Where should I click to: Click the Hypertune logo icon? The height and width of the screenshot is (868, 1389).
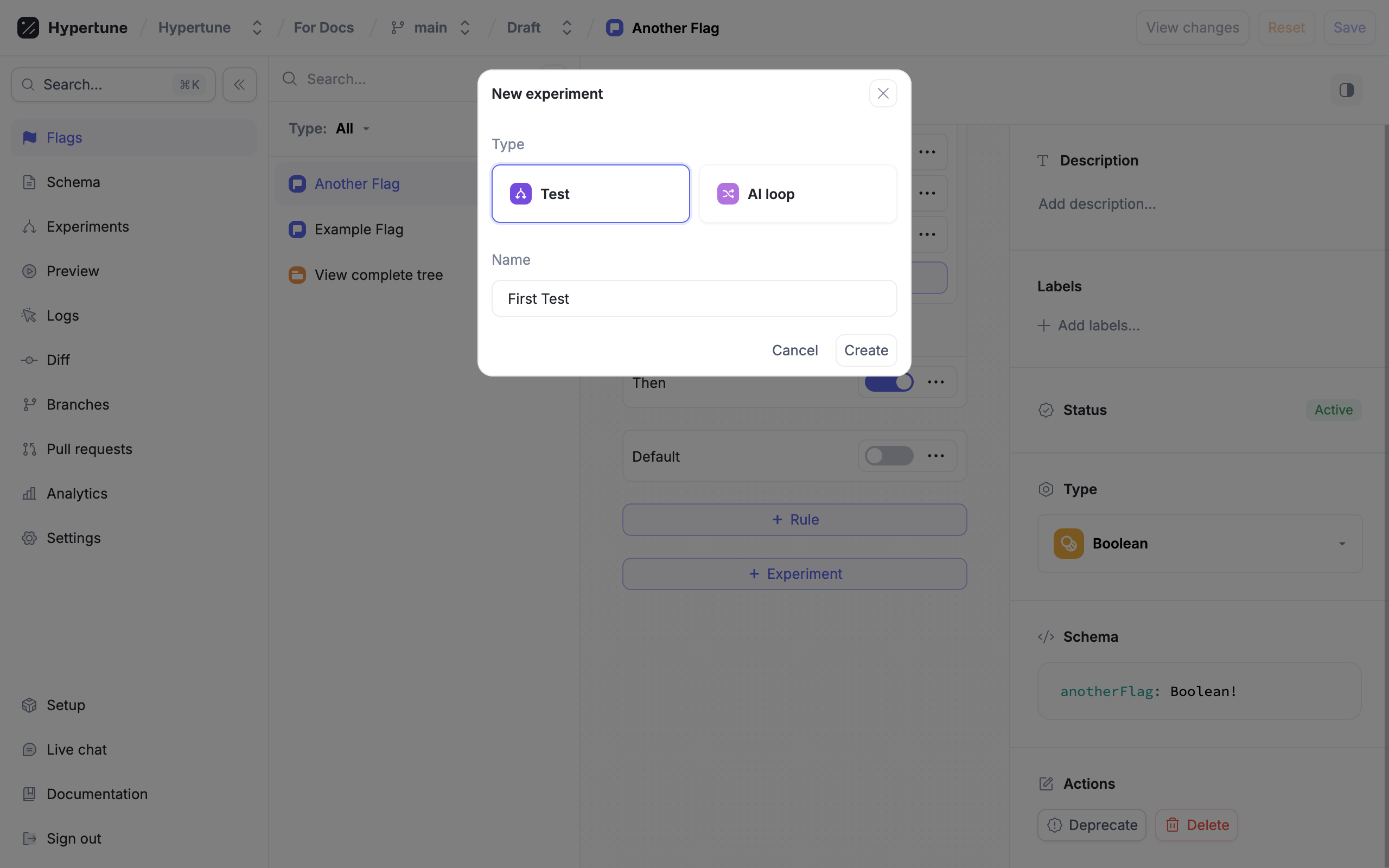tap(28, 28)
